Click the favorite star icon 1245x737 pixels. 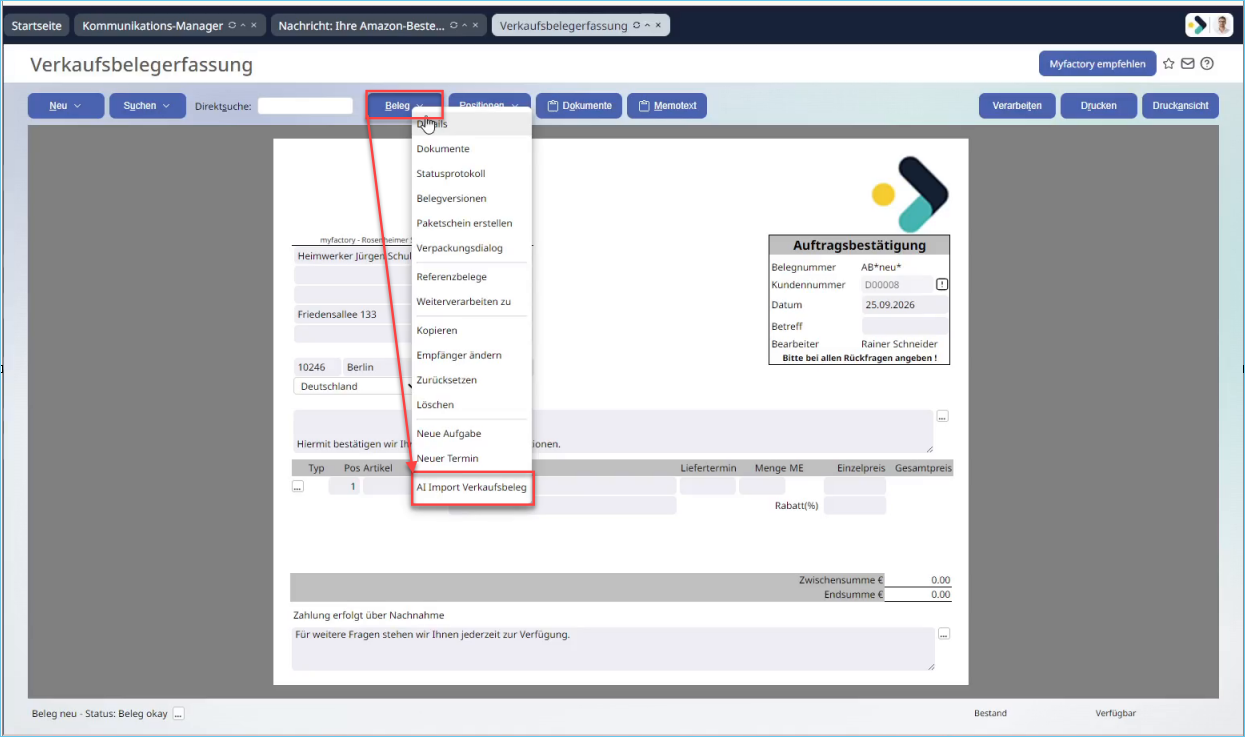click(1169, 64)
